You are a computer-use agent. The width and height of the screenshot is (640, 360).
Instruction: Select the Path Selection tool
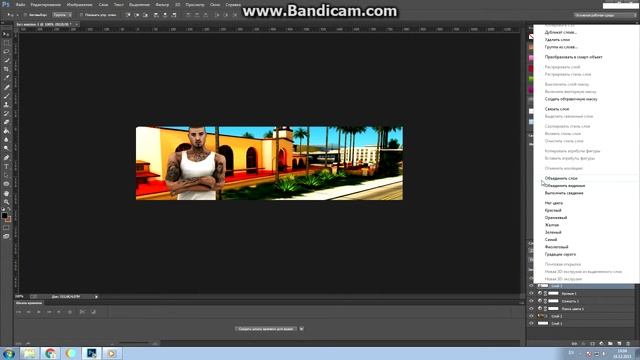click(x=6, y=175)
